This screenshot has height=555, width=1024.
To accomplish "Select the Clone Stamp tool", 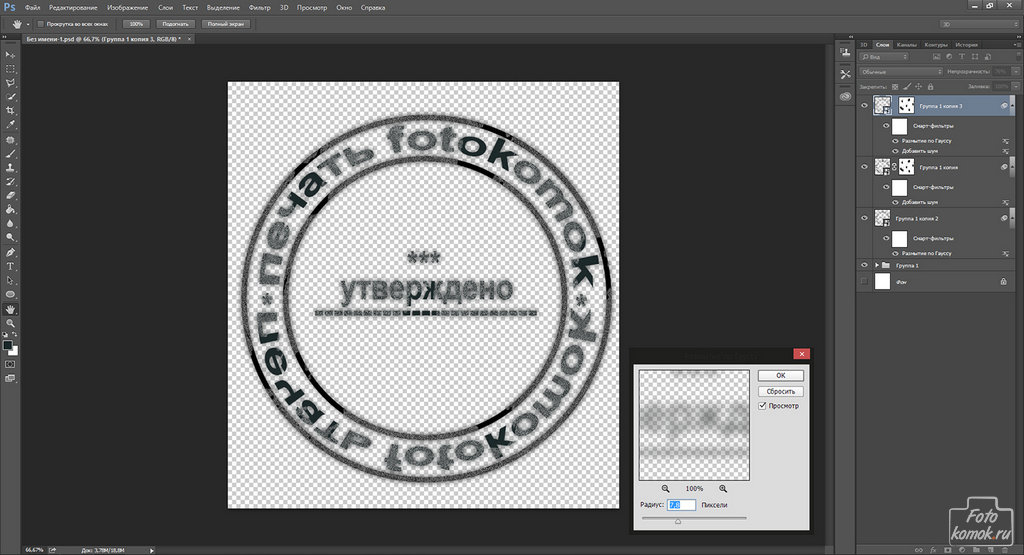I will 10,168.
